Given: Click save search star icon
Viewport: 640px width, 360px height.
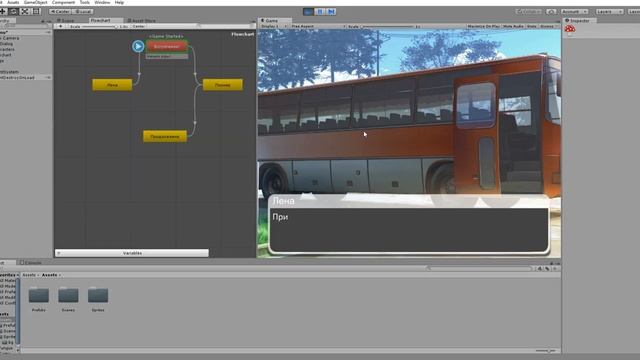Looking at the screenshot, I should [x=555, y=269].
